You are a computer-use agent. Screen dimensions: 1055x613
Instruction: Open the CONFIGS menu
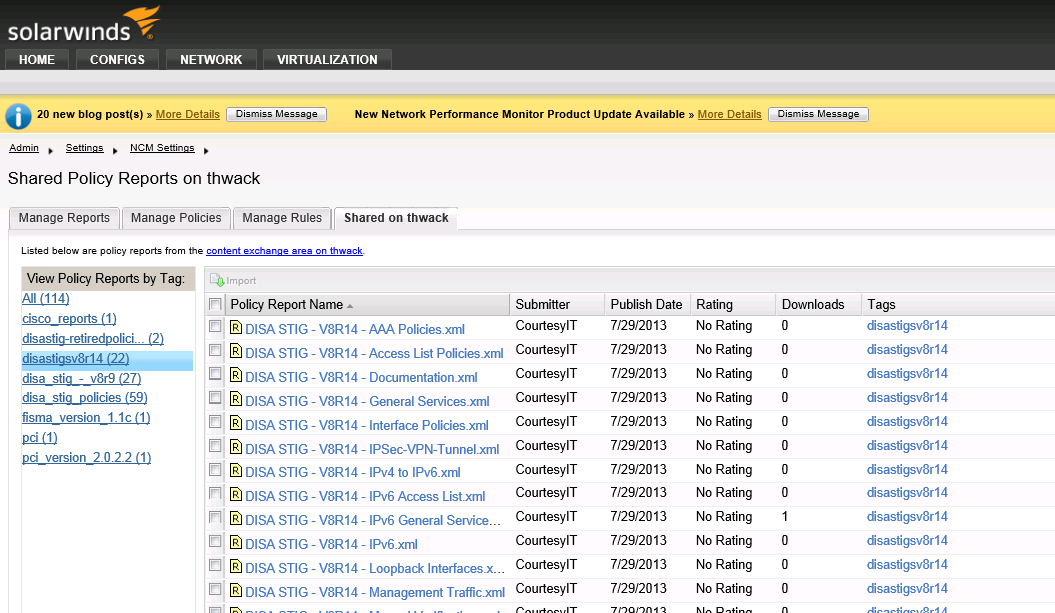click(x=117, y=60)
